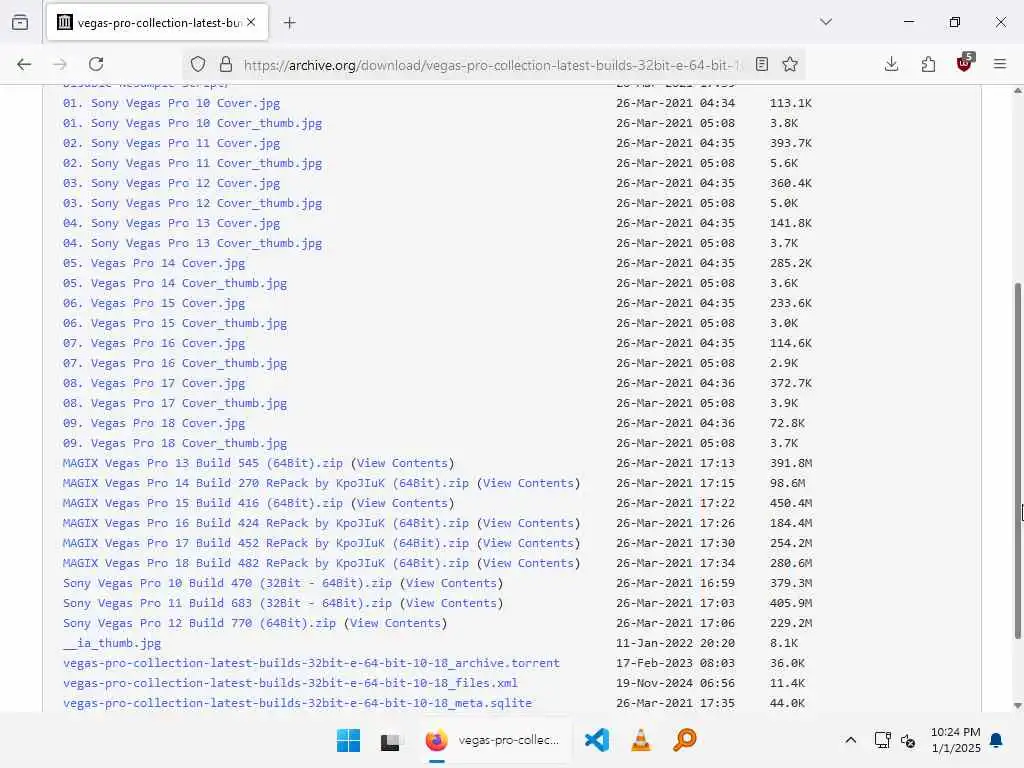Open the _files.xml link
This screenshot has height=768, width=1024.
(290, 683)
